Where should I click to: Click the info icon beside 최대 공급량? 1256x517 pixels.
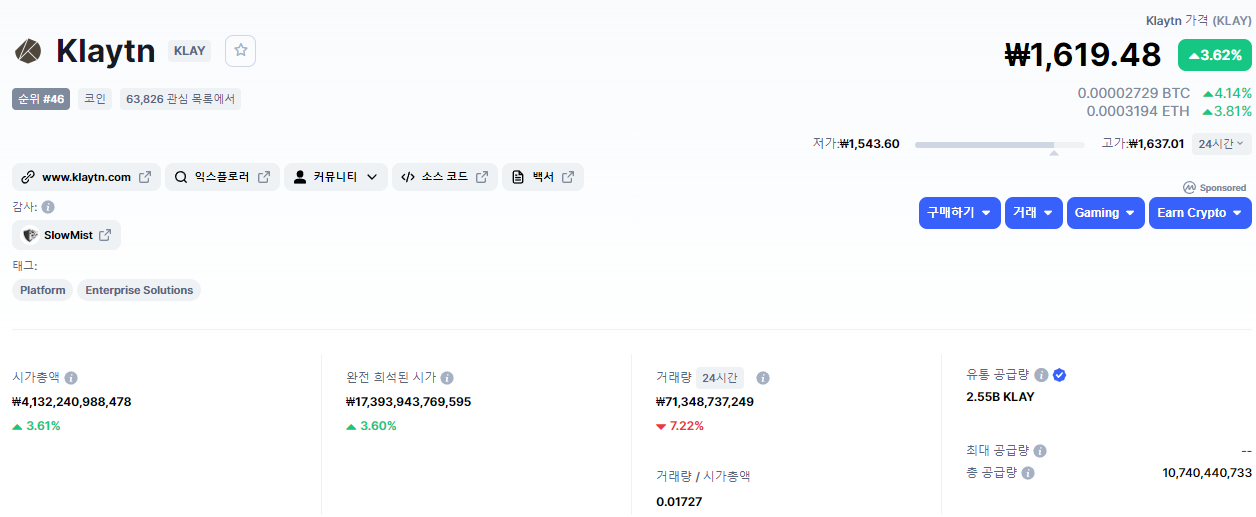[x=1040, y=451]
